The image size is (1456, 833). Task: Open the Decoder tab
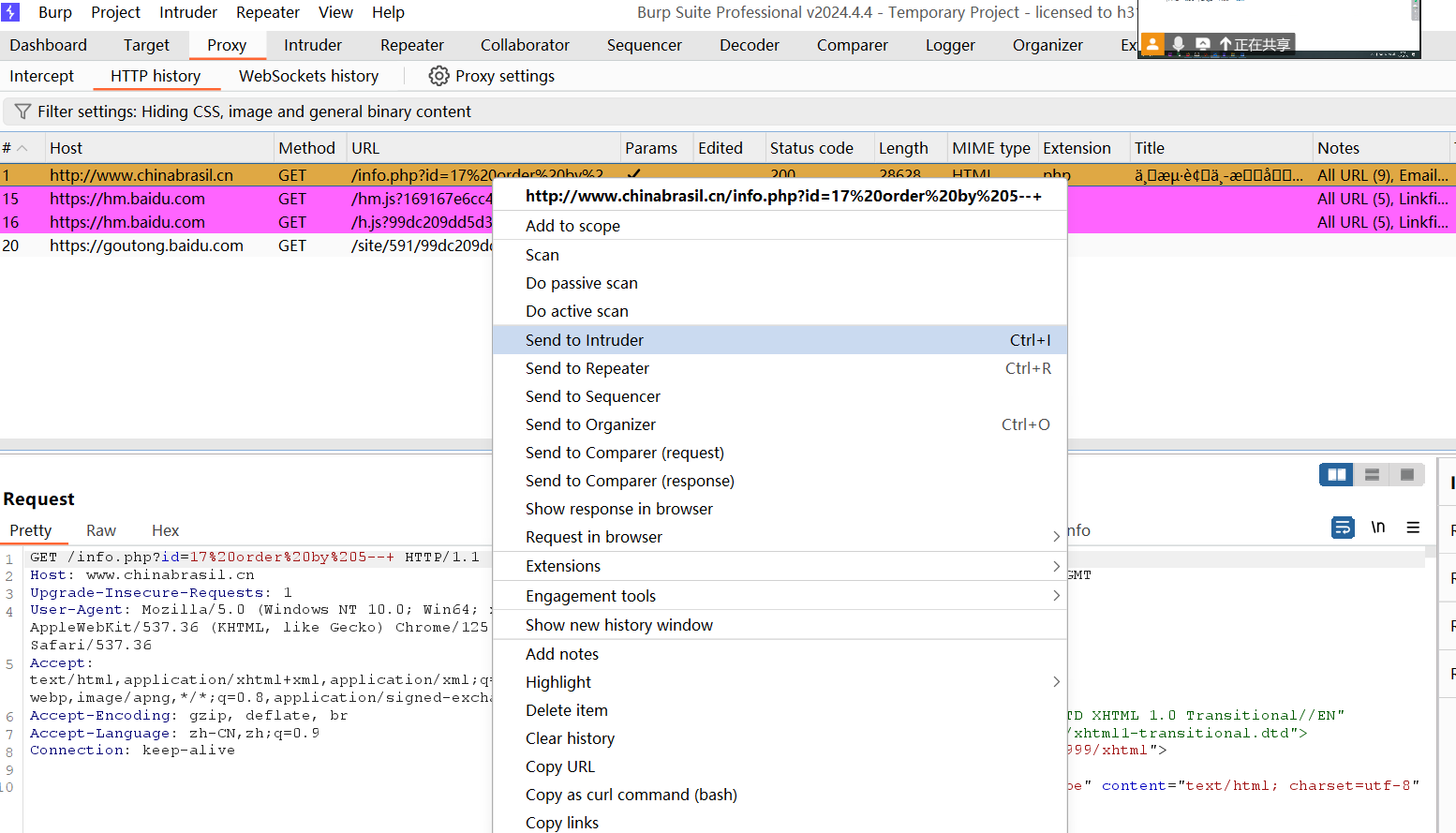pyautogui.click(x=750, y=45)
